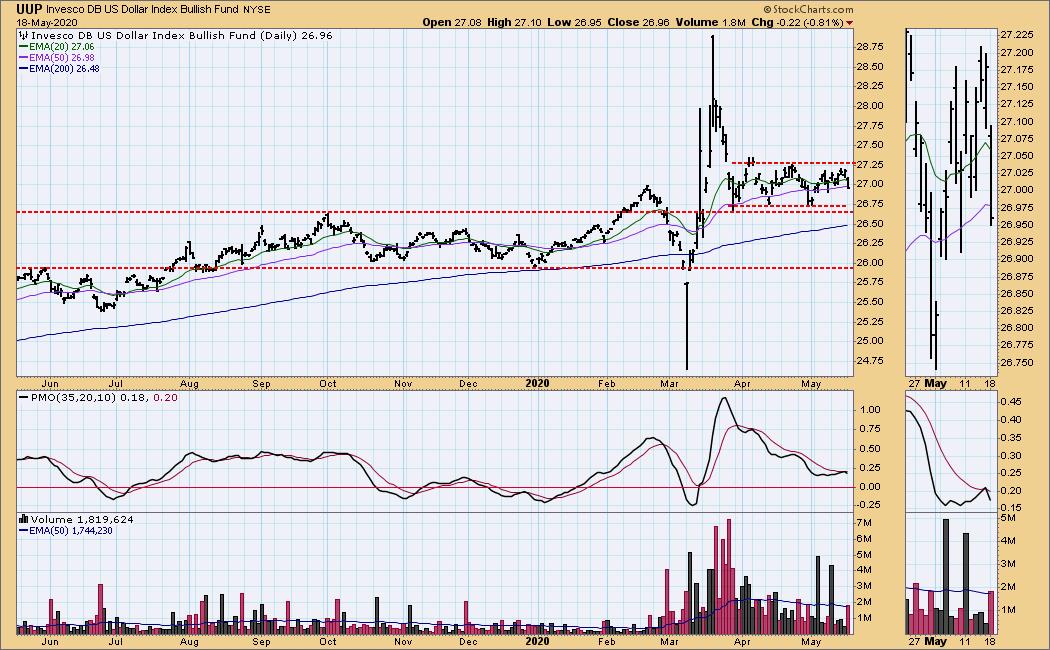Screen dimensions: 1050x650
Task: Click the EMA(200) 26.48 legend entry
Action: [64, 68]
